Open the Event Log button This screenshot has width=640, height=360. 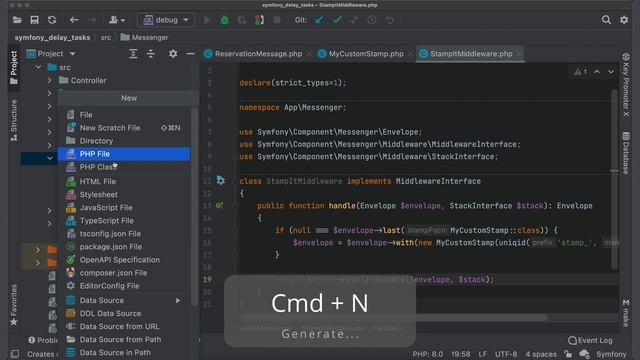pyautogui.click(x=590, y=340)
